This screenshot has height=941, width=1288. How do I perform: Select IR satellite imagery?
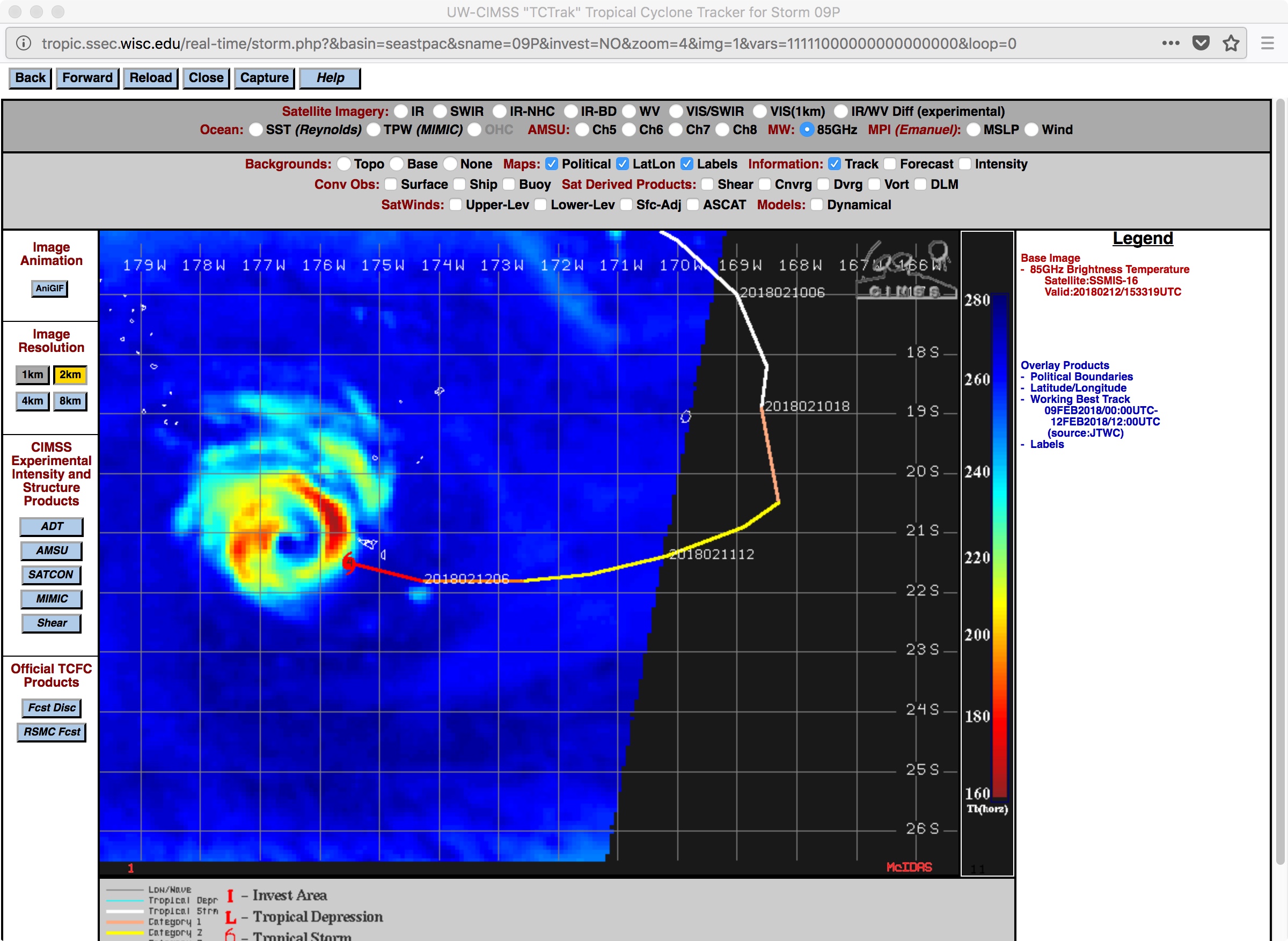pos(401,112)
